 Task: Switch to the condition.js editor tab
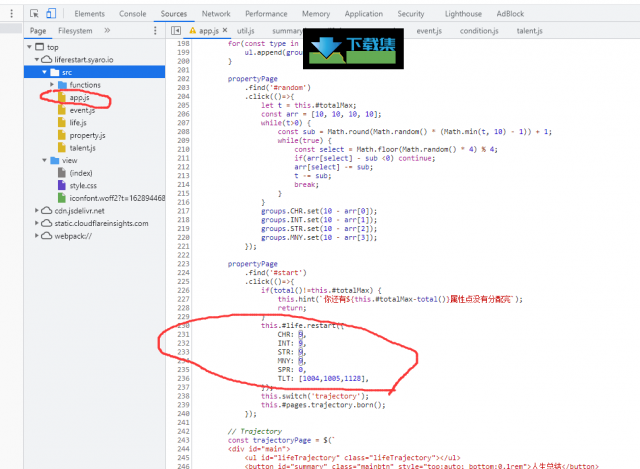tap(479, 31)
